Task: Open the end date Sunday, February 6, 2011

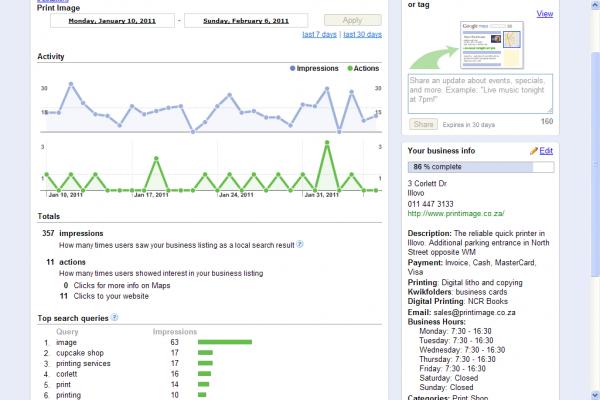Action: point(244,20)
